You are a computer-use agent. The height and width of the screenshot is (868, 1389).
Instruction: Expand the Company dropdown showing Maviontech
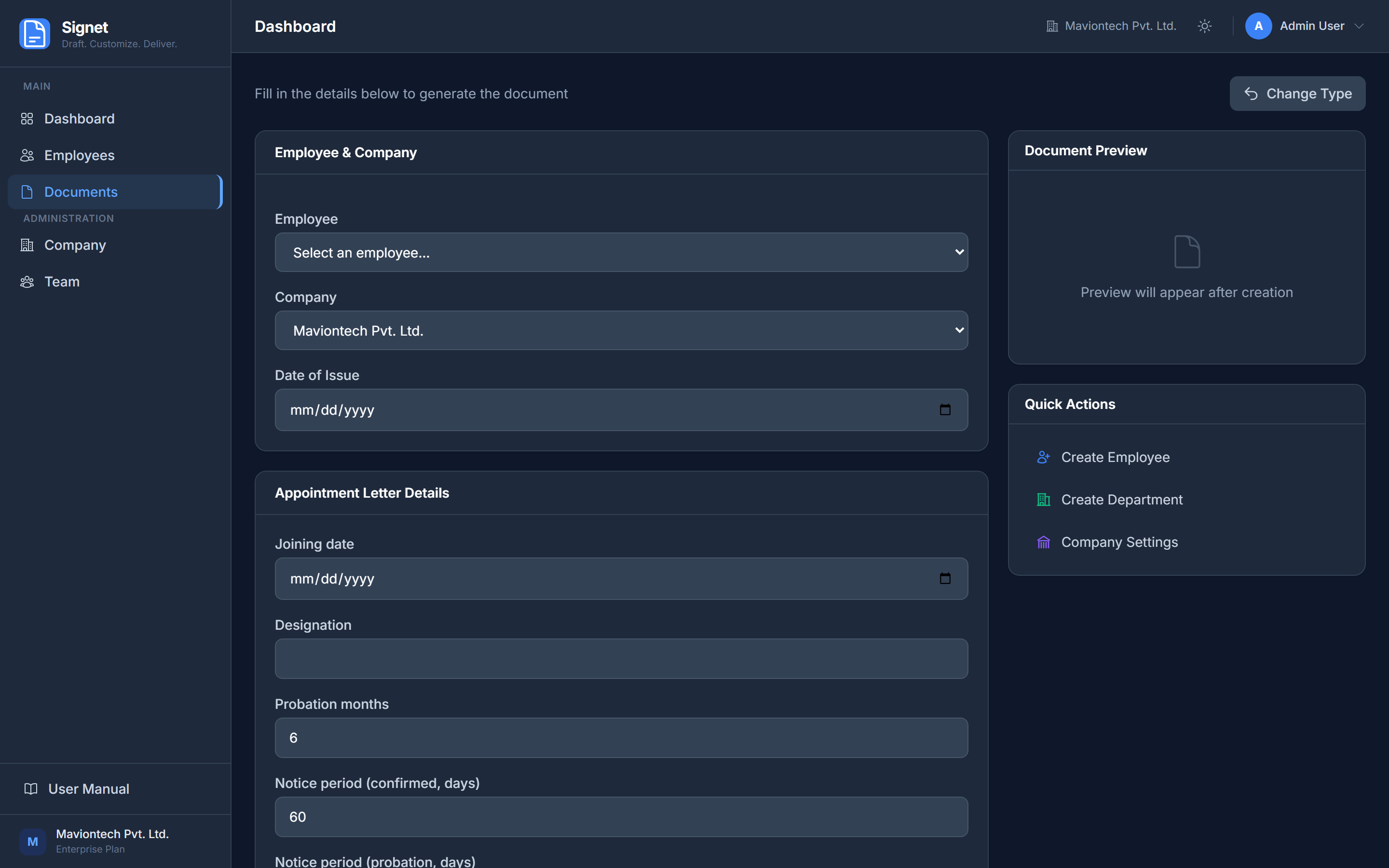point(621,331)
